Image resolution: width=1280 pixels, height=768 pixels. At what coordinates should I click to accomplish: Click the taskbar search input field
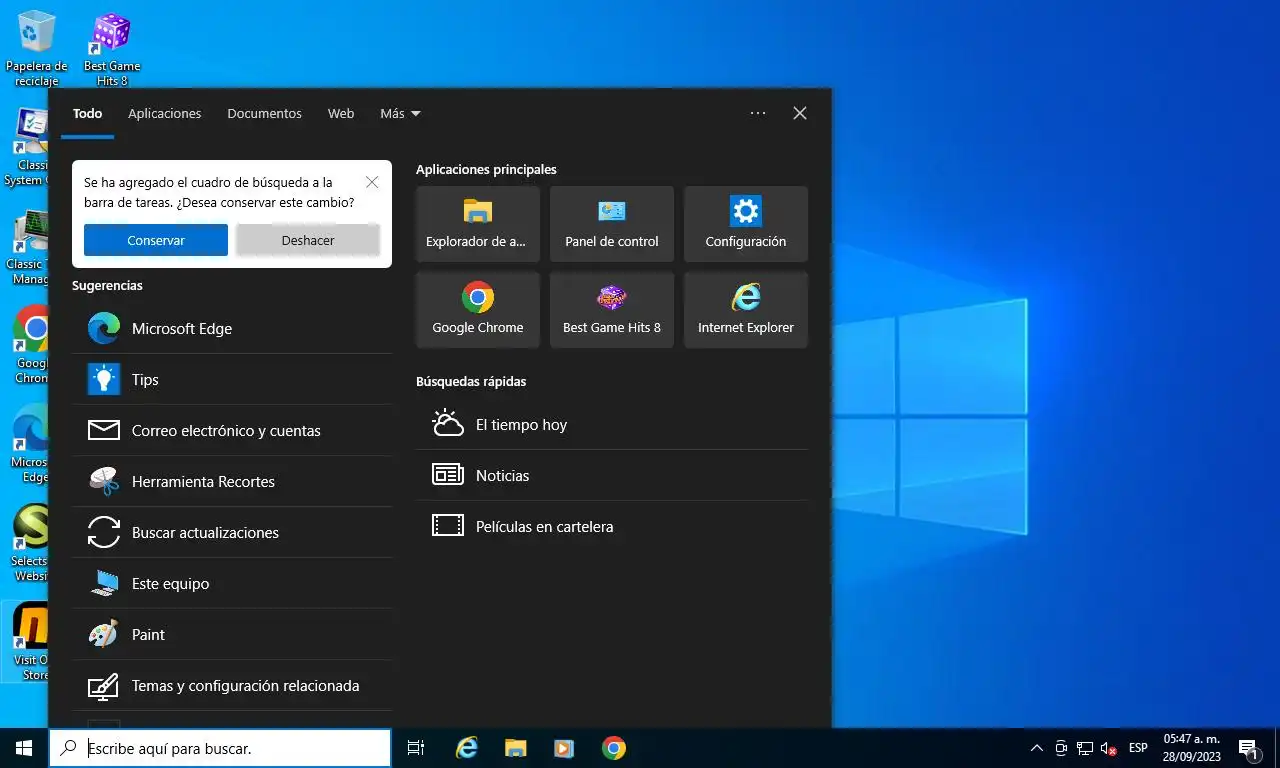click(x=220, y=748)
